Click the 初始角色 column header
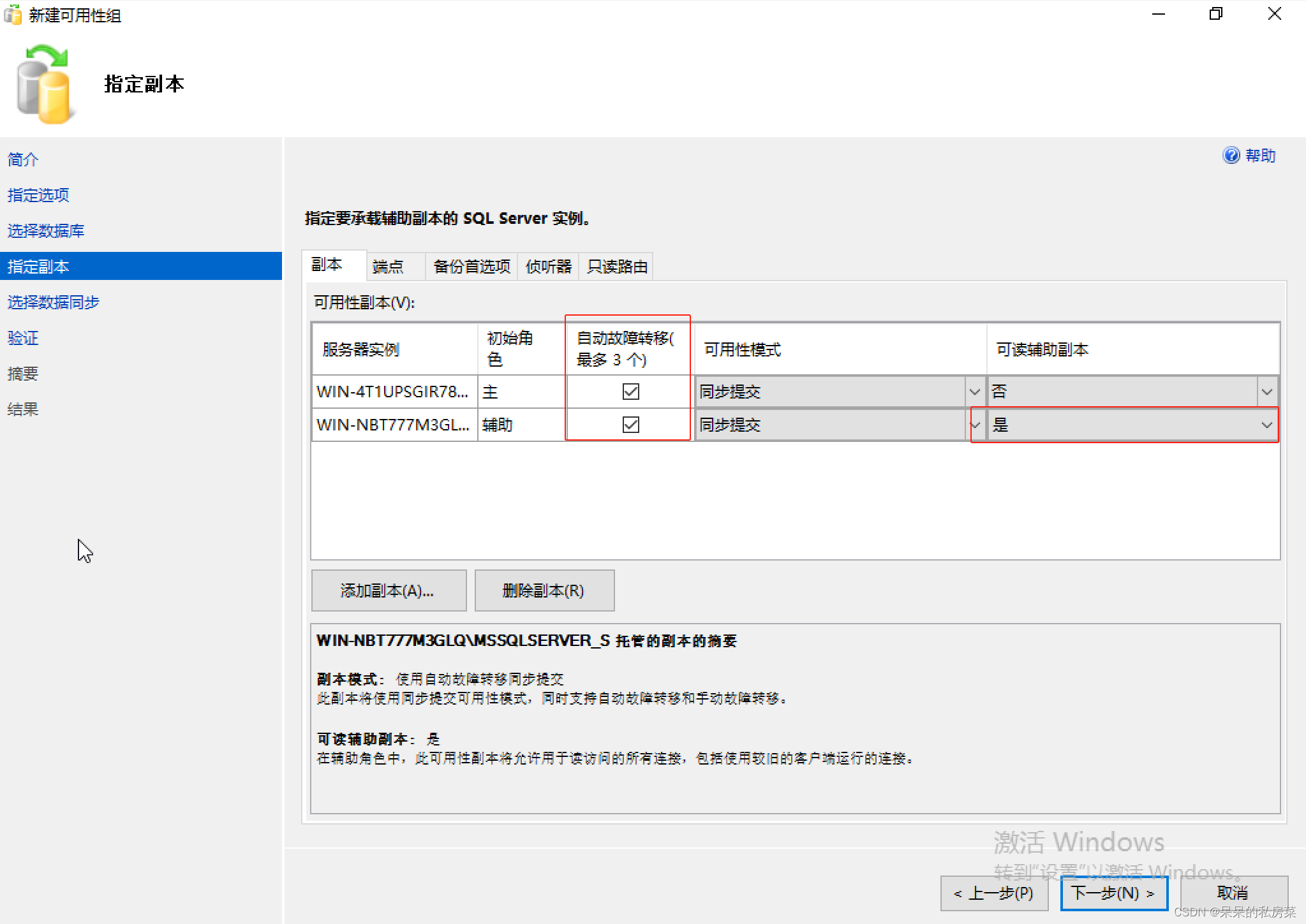The height and width of the screenshot is (924, 1306). pos(521,349)
